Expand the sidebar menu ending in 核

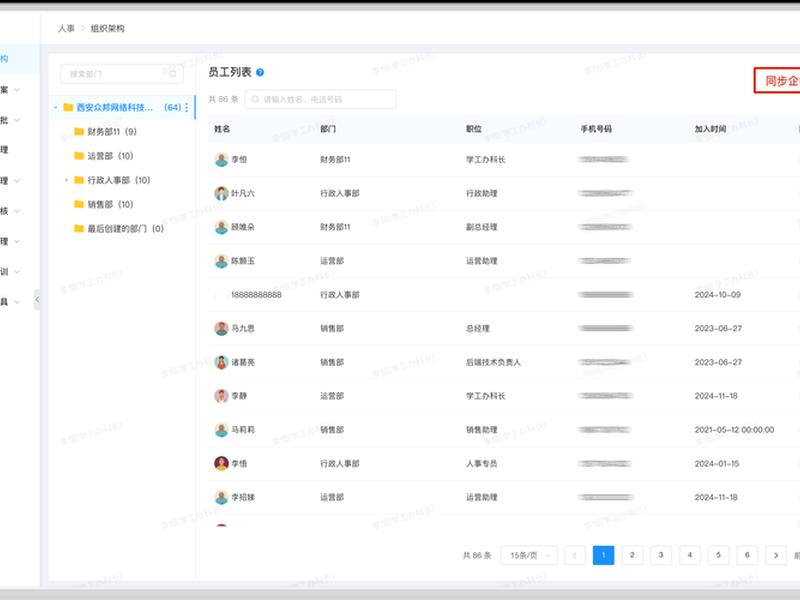tap(17, 211)
